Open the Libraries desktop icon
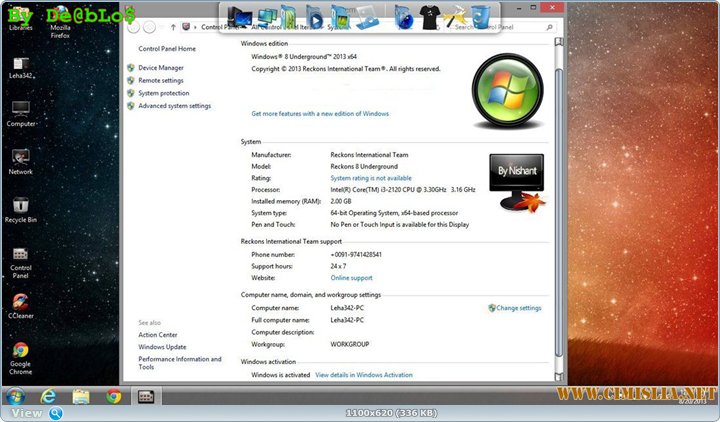The height and width of the screenshot is (422, 720). pos(20,14)
